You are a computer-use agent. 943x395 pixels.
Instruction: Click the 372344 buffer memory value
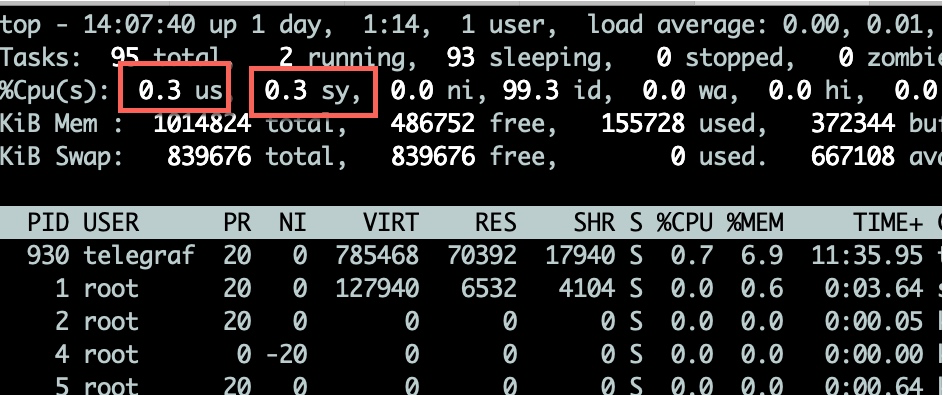pos(853,123)
